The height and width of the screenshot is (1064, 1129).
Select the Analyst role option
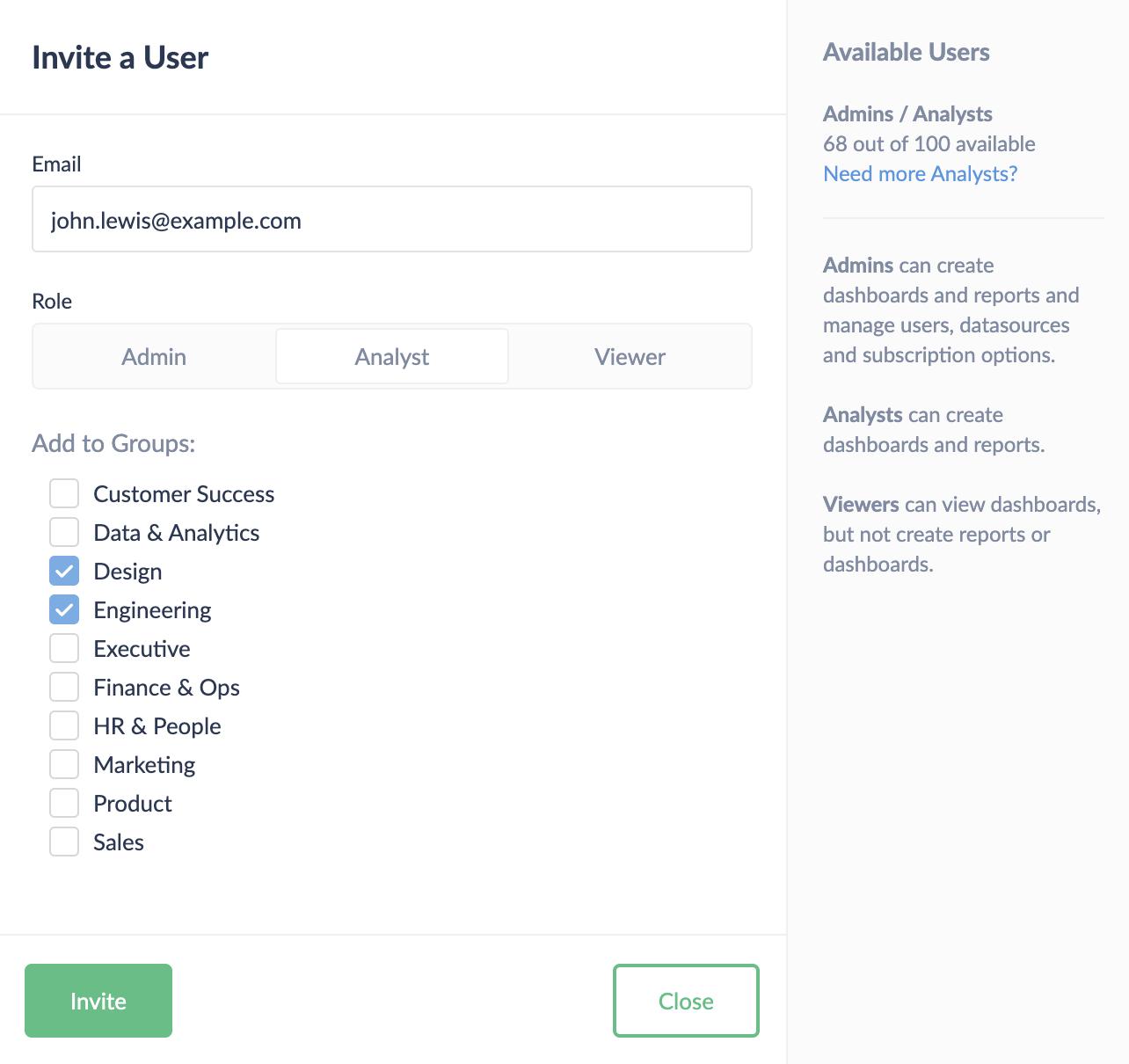pos(392,356)
